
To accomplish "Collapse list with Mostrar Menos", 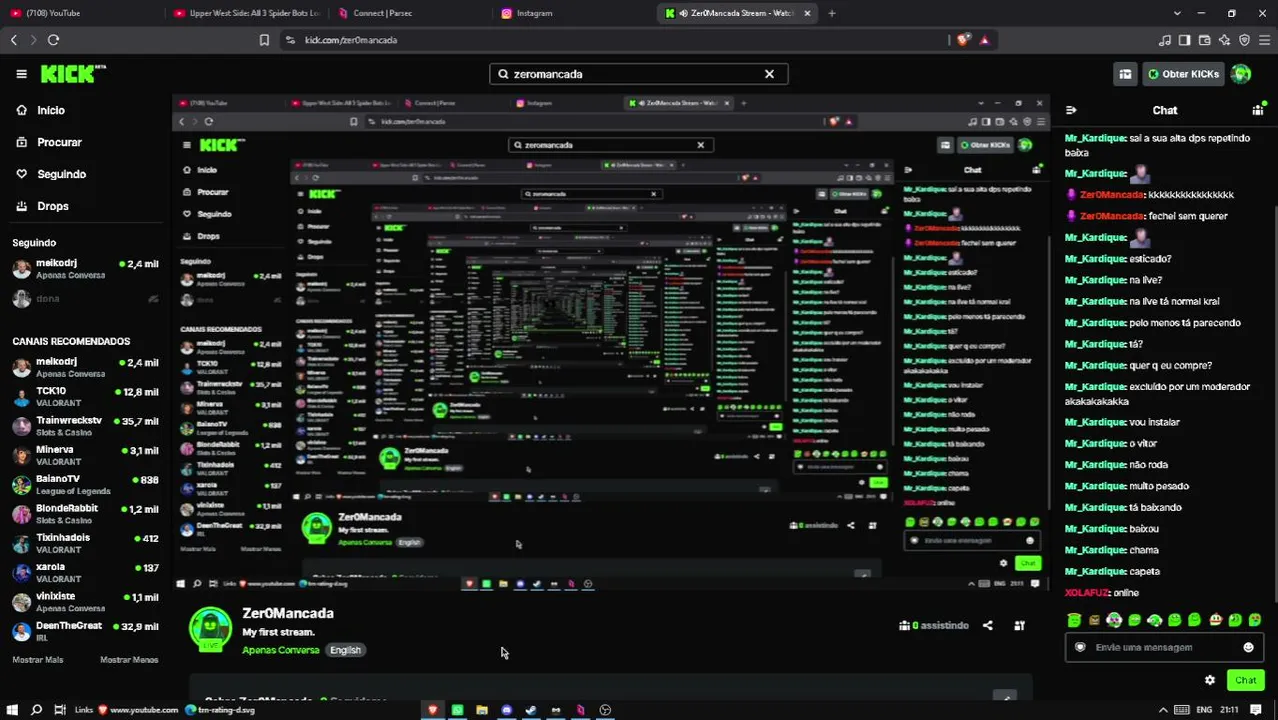I will [129, 660].
